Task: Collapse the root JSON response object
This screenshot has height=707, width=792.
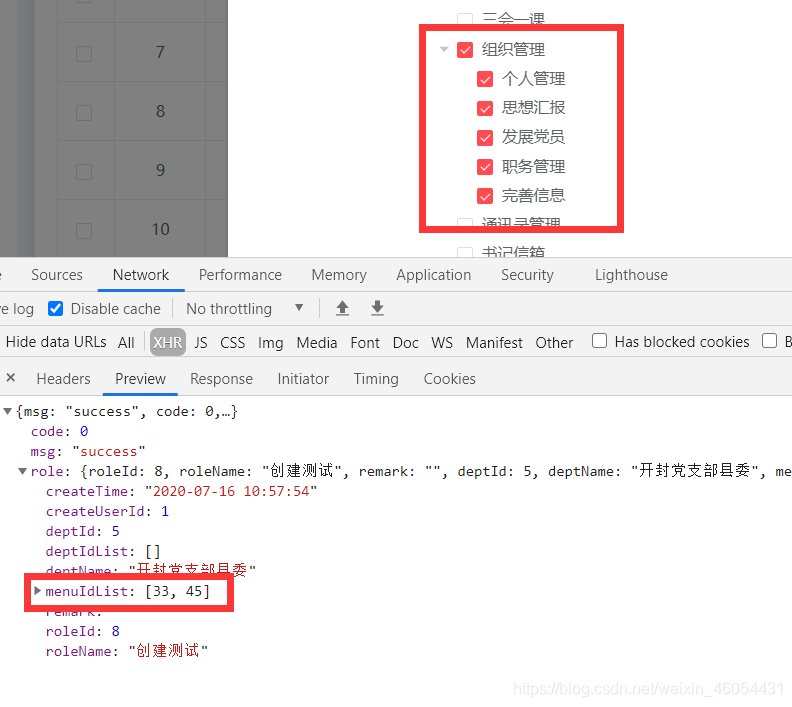Action: point(8,411)
